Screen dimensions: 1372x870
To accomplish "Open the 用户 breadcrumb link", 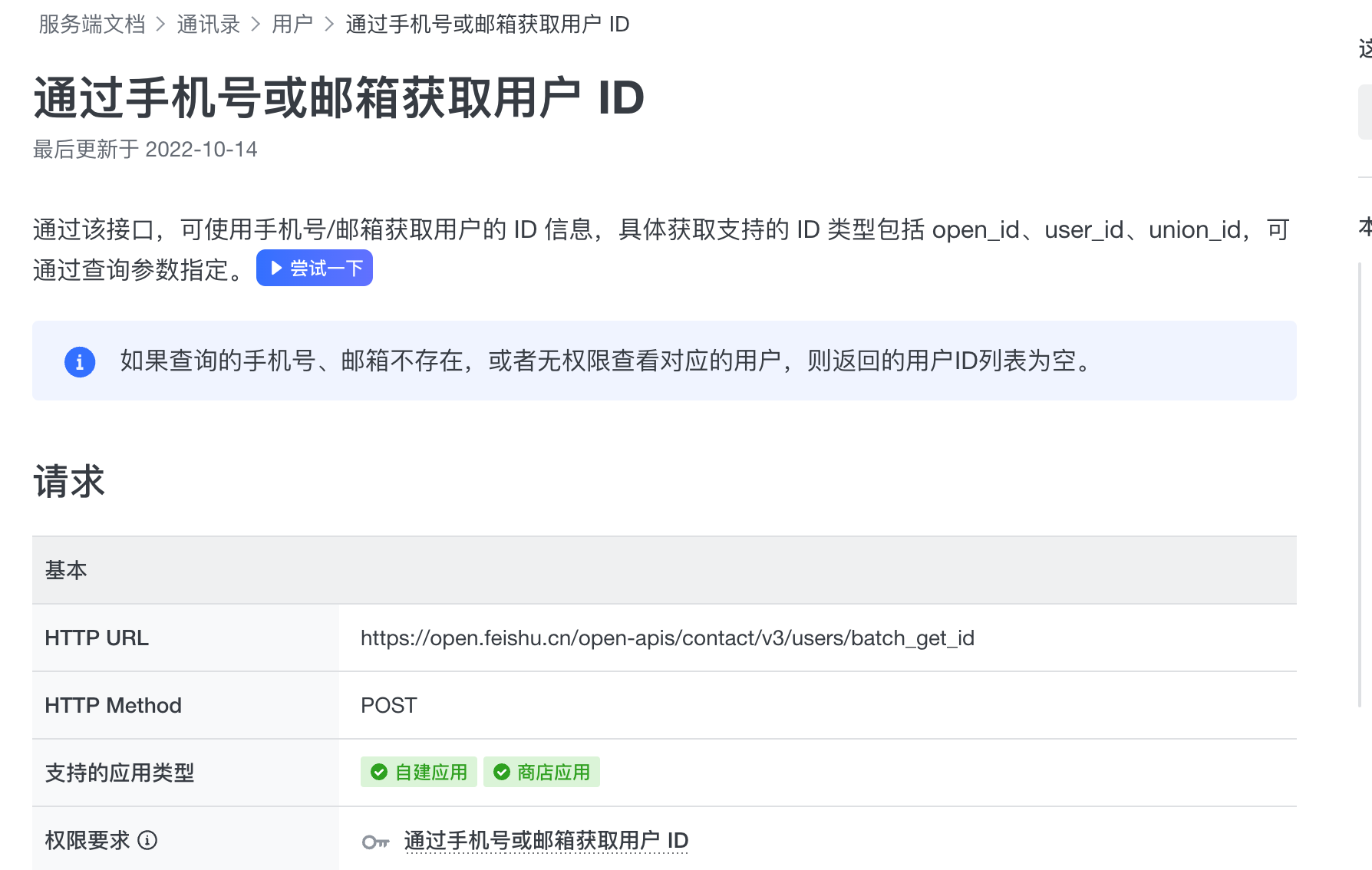I will tap(292, 25).
